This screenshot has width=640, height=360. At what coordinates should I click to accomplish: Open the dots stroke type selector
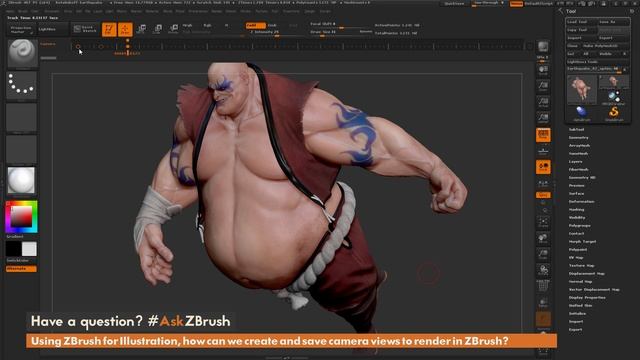(22, 85)
